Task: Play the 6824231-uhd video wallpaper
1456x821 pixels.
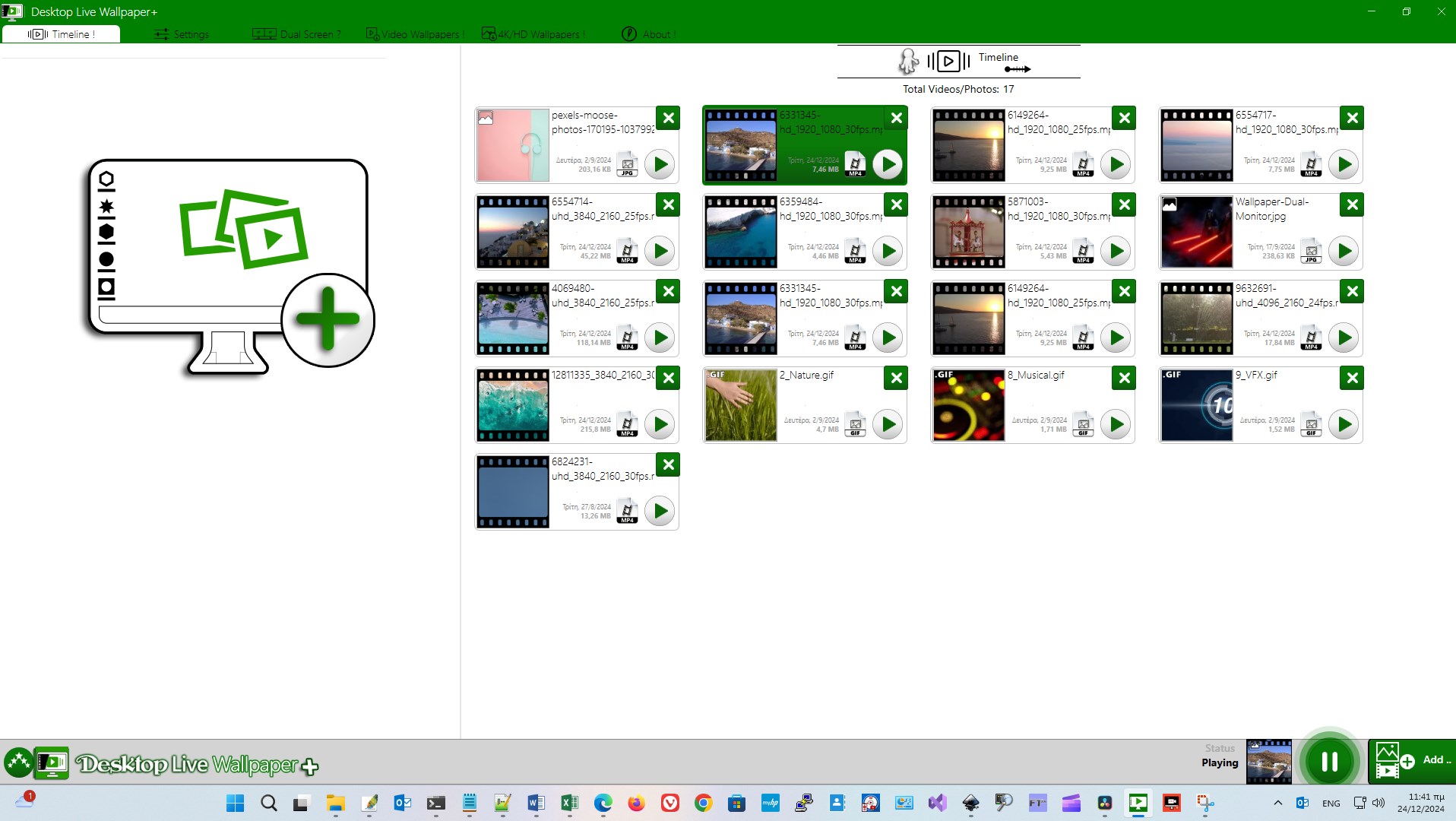Action: [658, 511]
